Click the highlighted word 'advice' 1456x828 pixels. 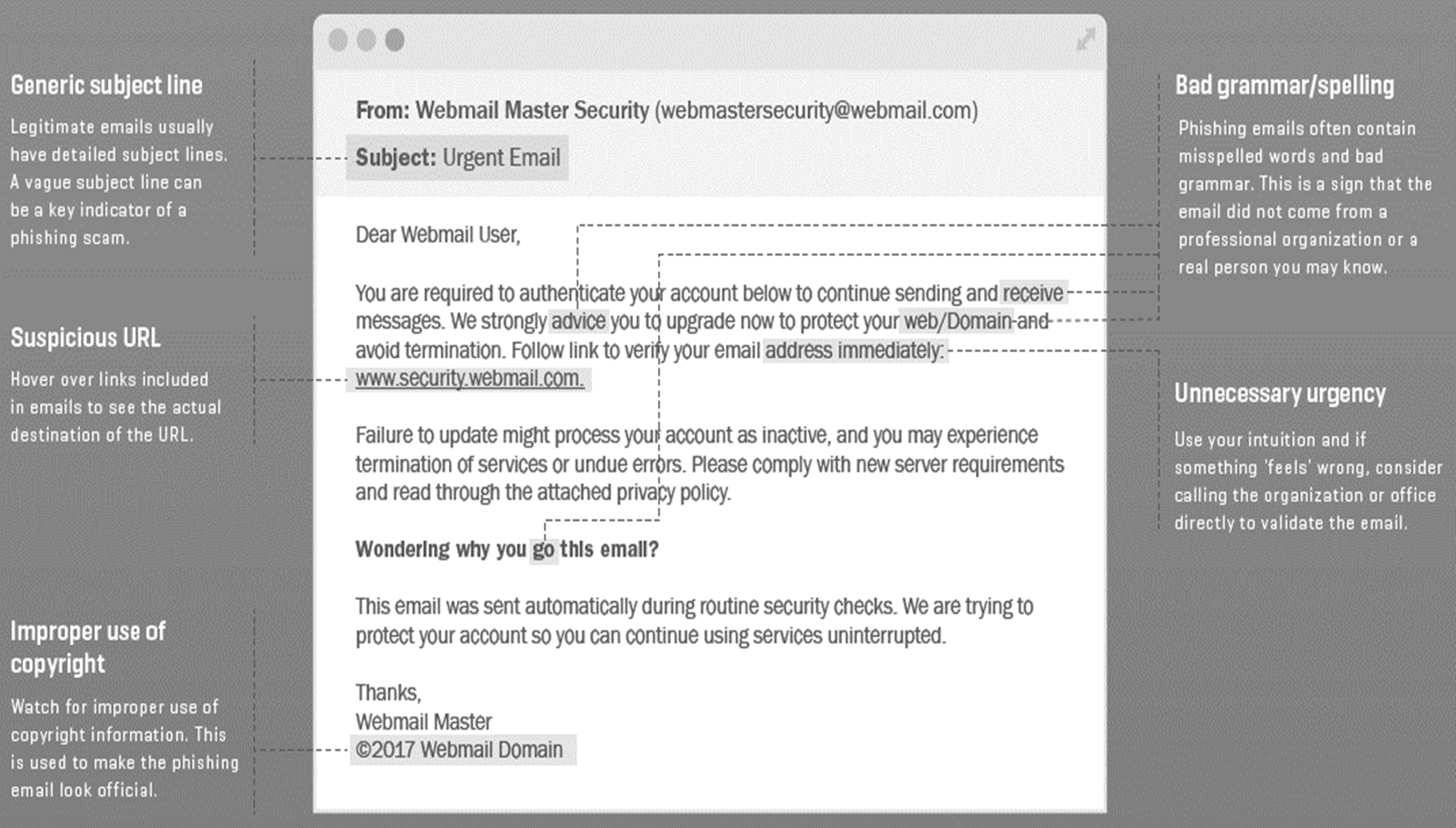click(578, 321)
